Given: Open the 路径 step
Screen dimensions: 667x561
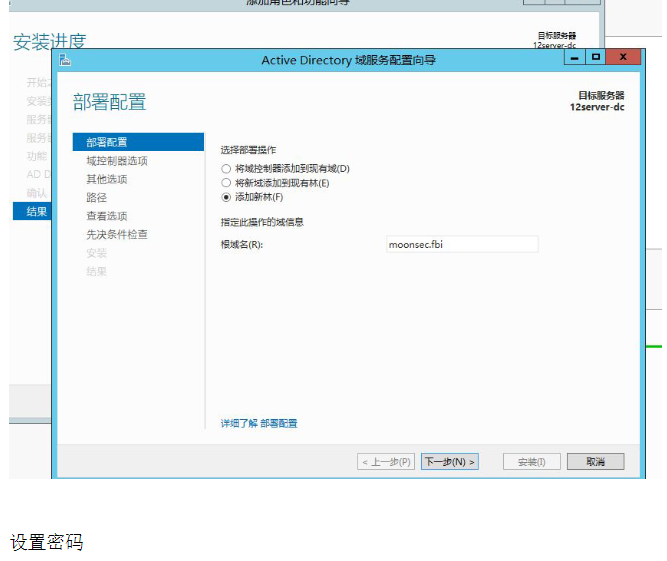Looking at the screenshot, I should [x=97, y=198].
